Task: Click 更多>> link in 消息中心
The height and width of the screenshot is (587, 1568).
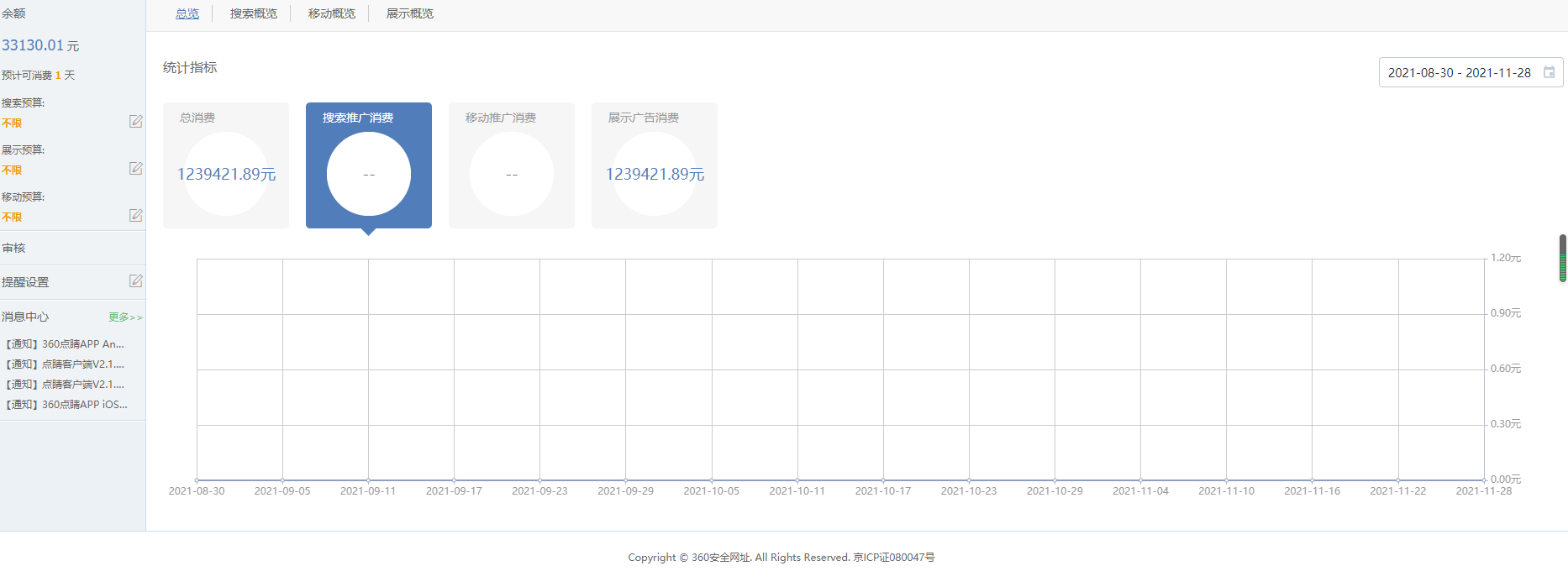Action: 125,317
